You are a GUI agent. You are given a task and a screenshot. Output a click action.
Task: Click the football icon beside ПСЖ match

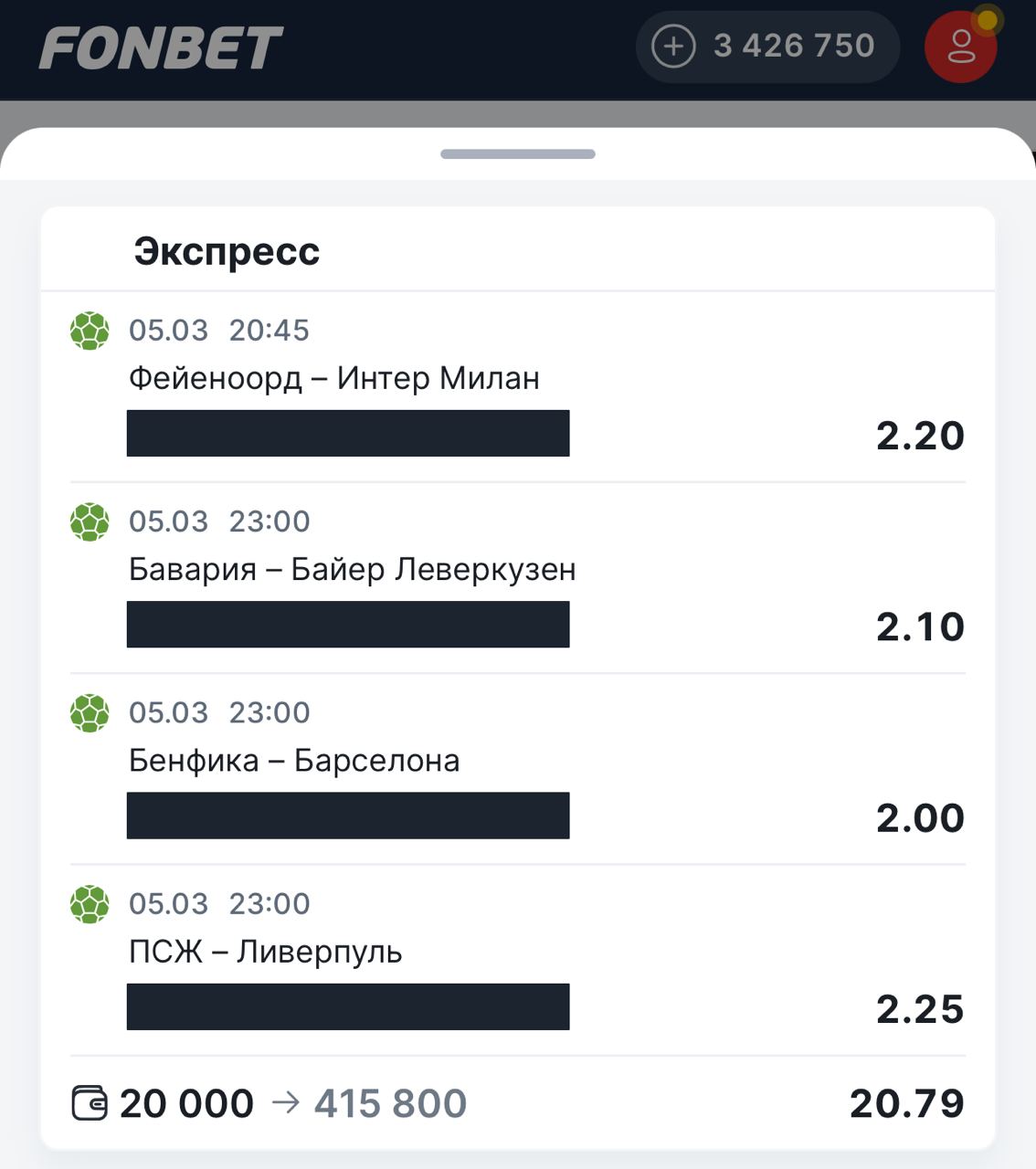[x=90, y=904]
